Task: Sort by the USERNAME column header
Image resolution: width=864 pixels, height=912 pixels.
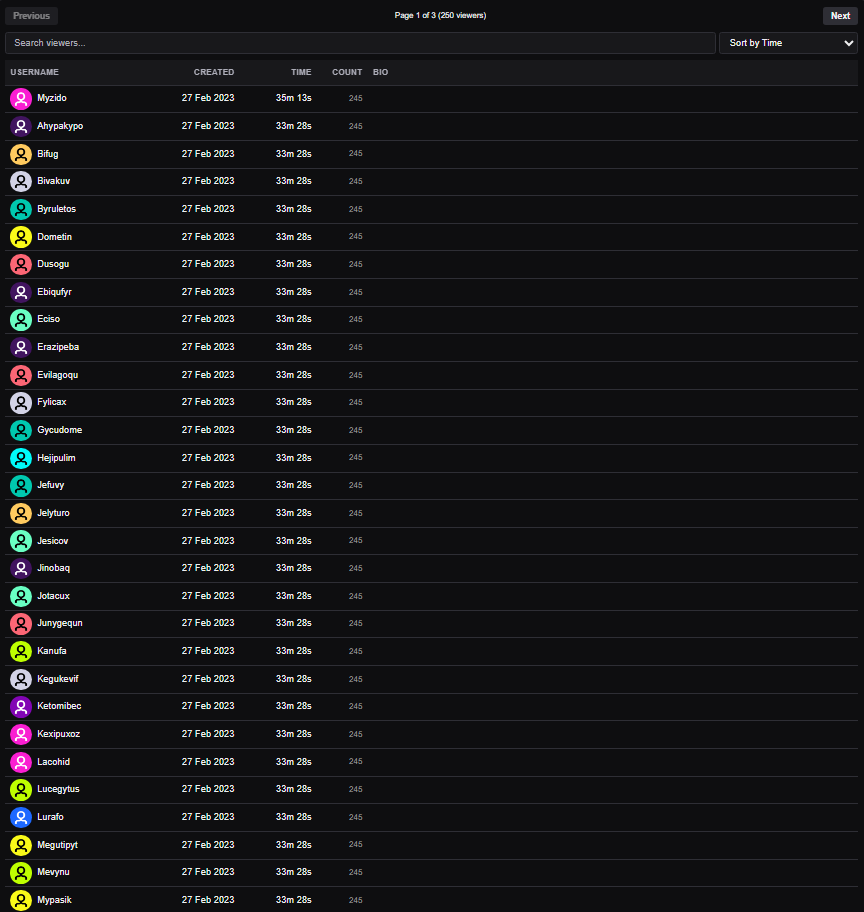Action: 34,72
